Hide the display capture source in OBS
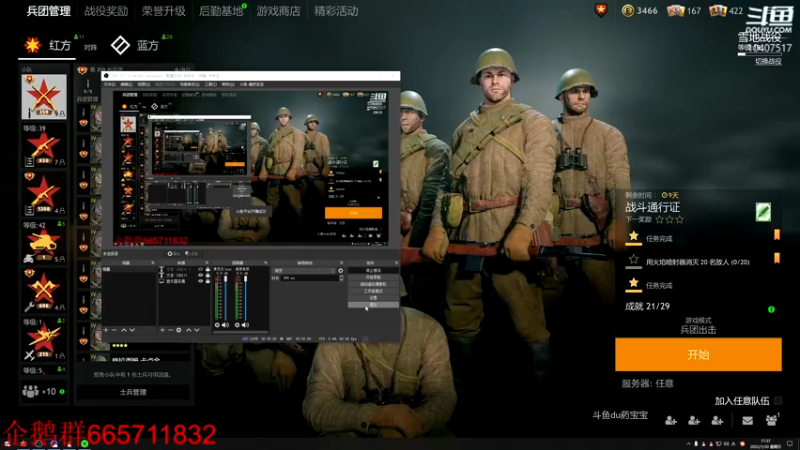800x450 pixels. pyautogui.click(x=201, y=281)
